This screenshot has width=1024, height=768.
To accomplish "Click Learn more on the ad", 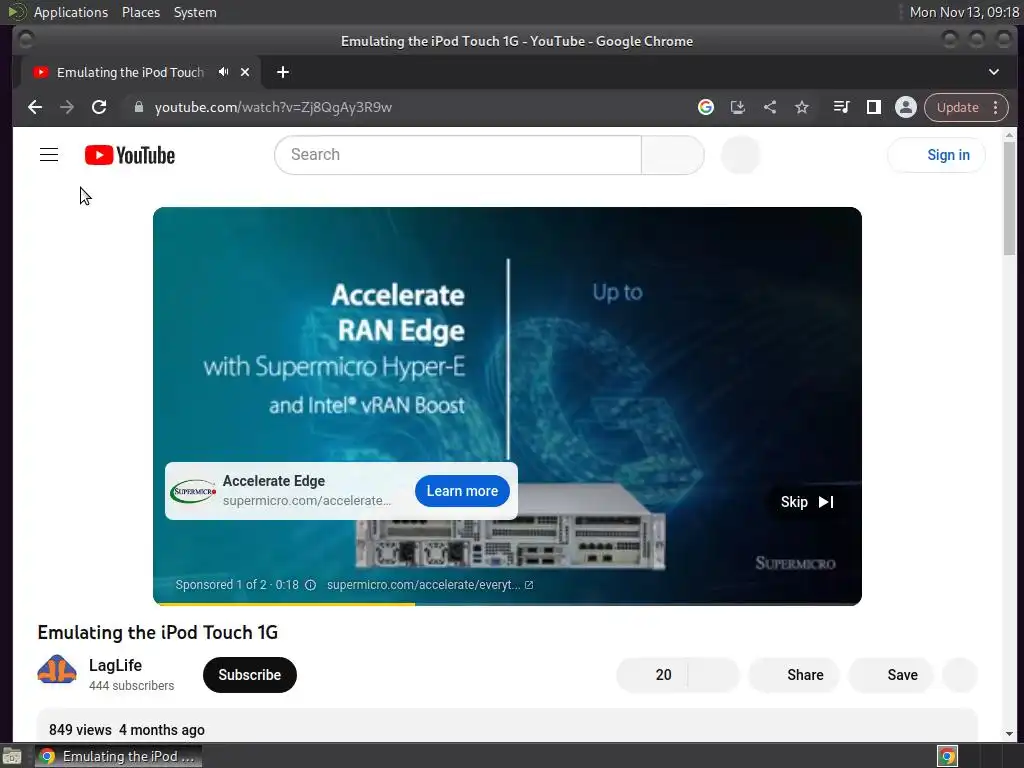I will [x=462, y=491].
